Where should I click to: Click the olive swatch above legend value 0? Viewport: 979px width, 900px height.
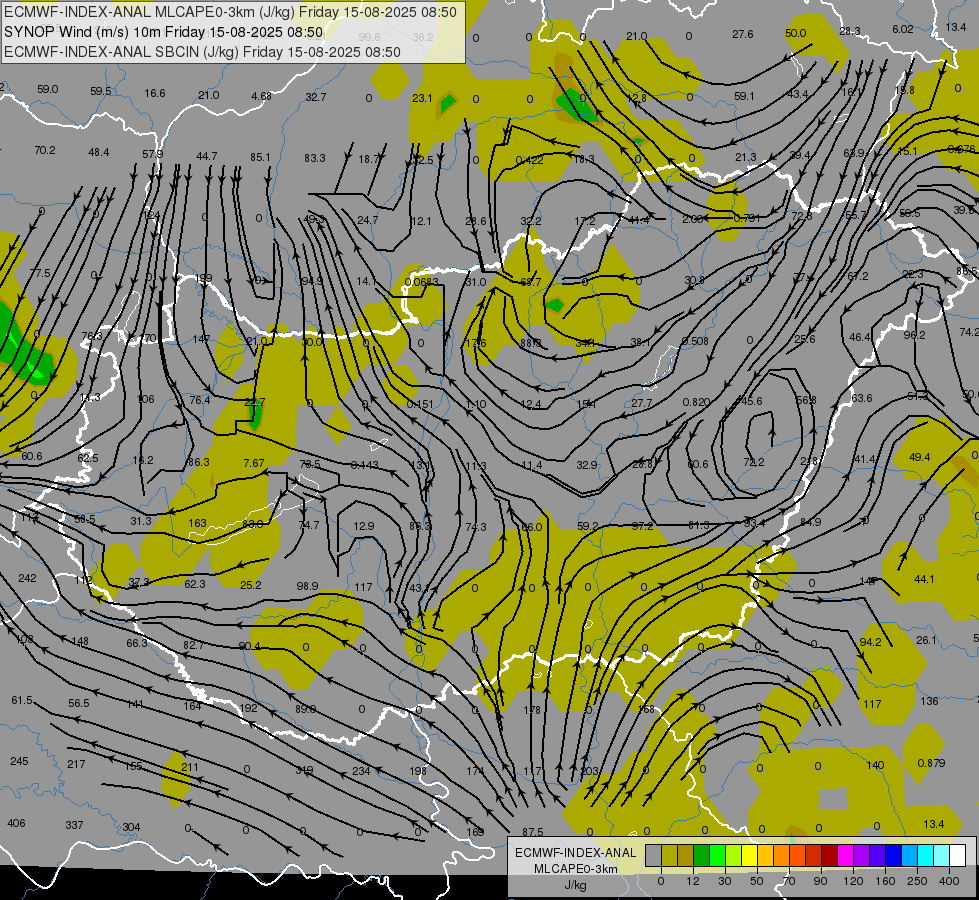point(669,855)
